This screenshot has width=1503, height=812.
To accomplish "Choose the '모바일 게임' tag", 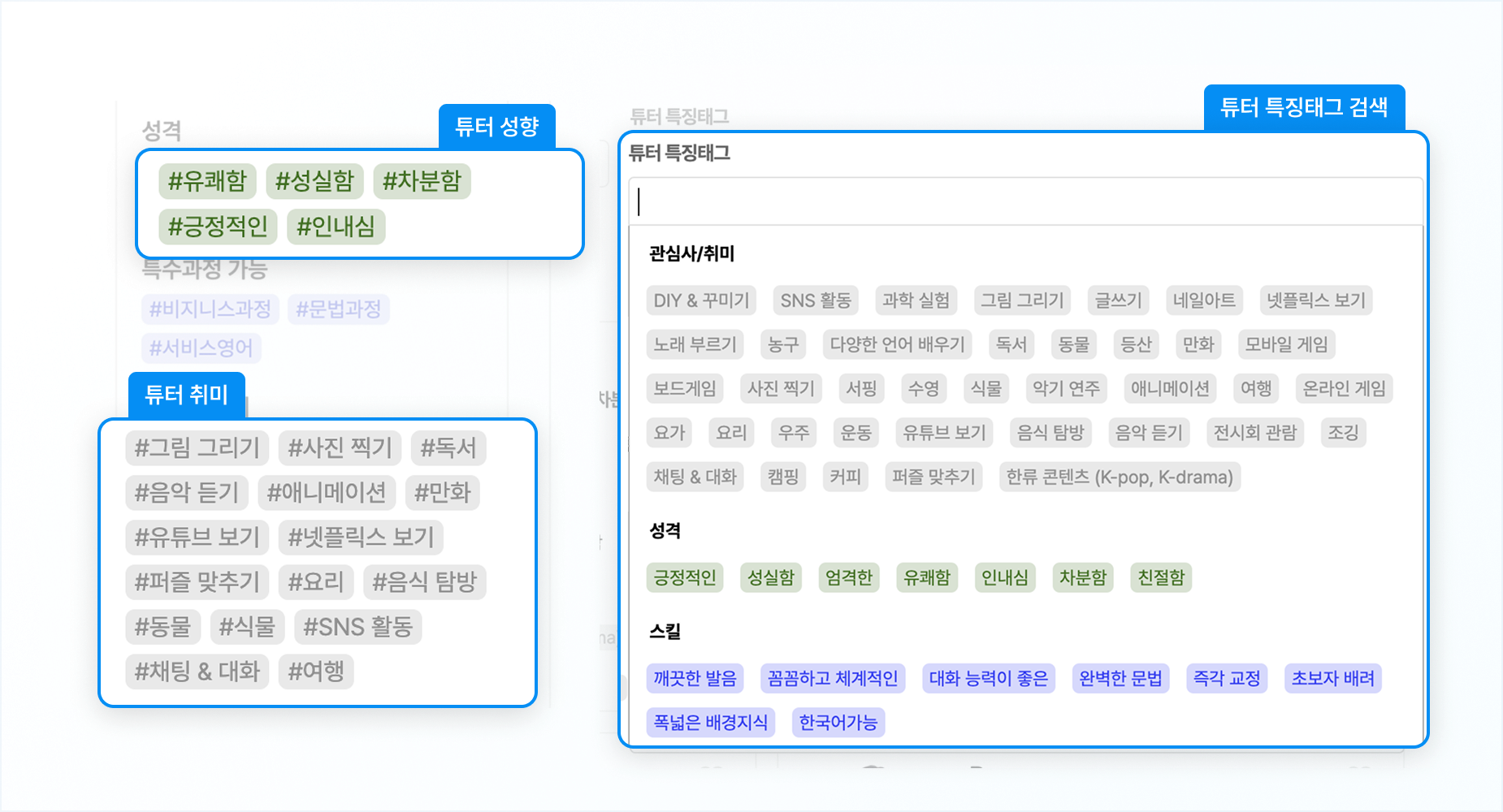I will click(x=1286, y=344).
